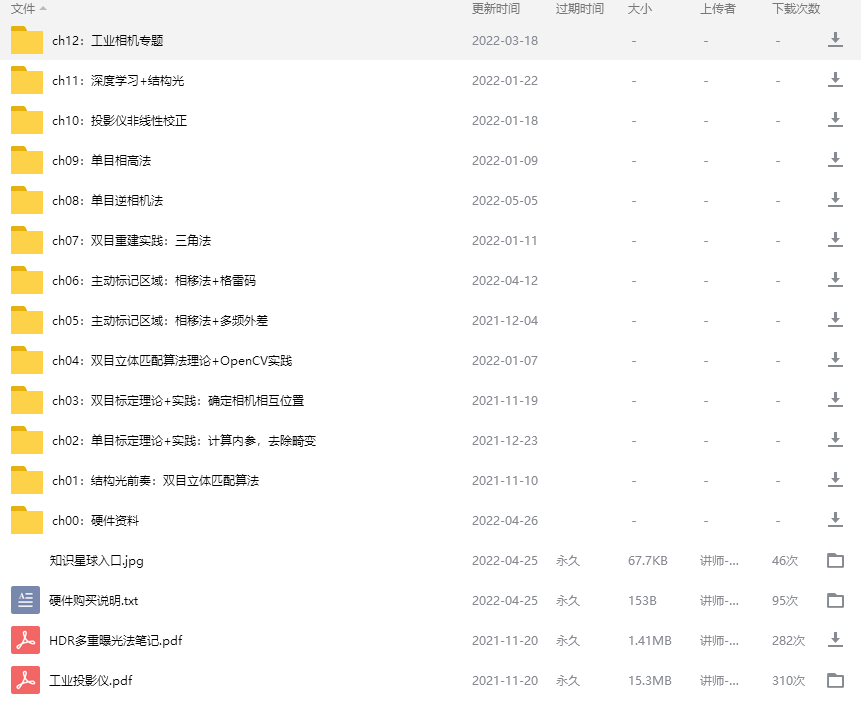
Task: Click the red PDF icon of 工业投影仪.pdf
Action: 26,680
